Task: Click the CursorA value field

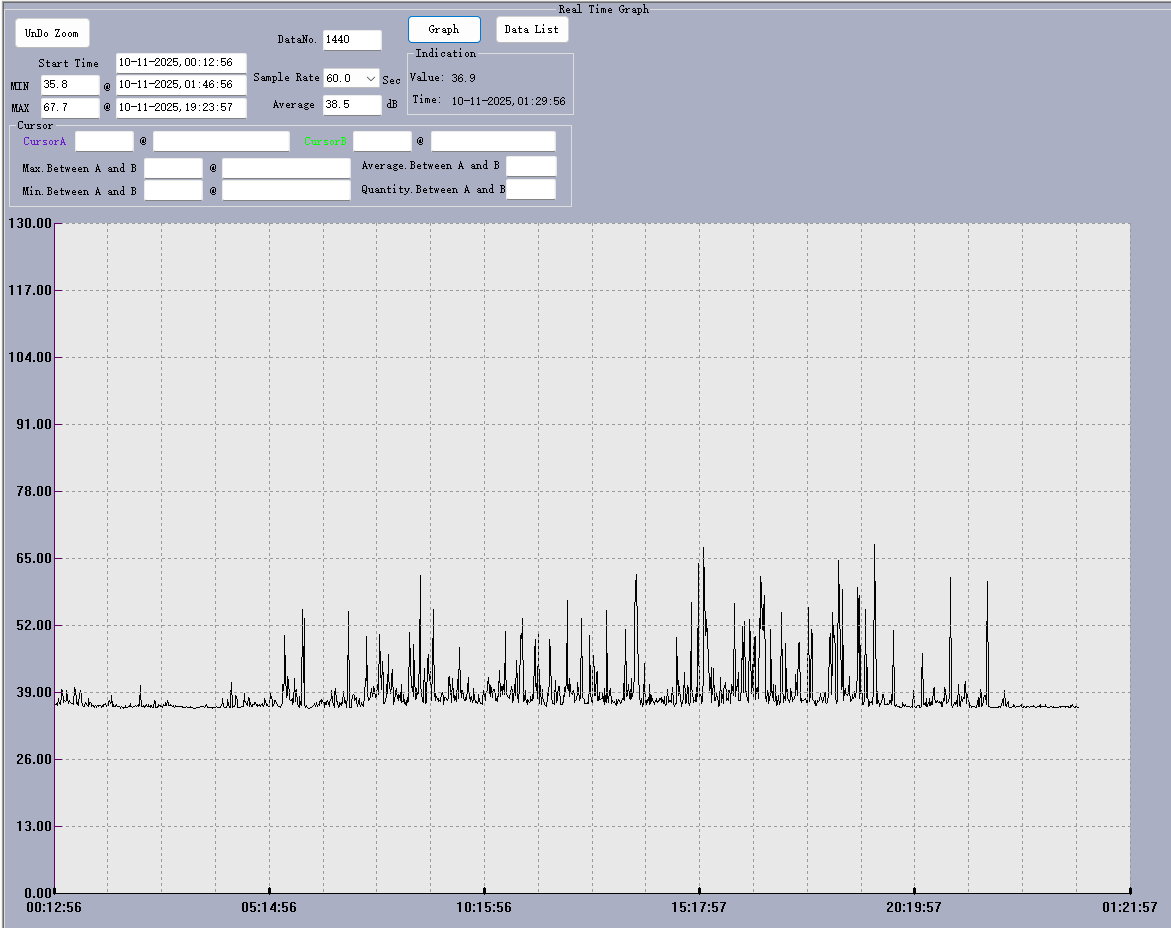Action: click(104, 141)
